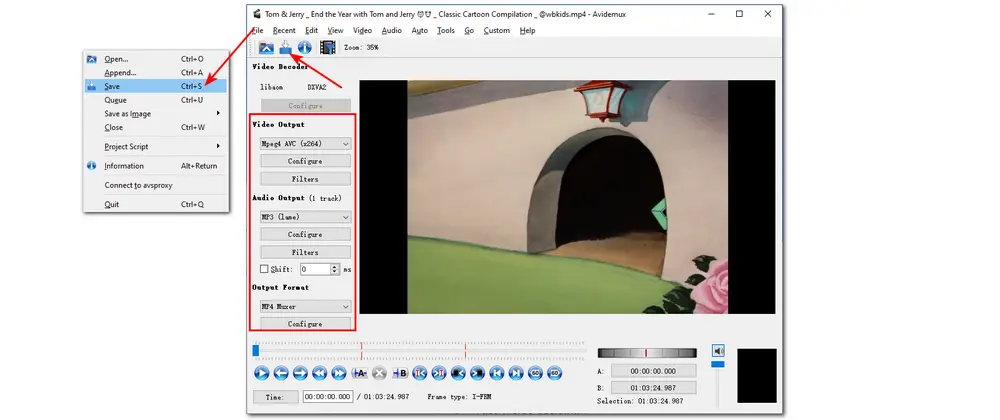Open the Custom menu
Screen dimensions: 1000x420
click(496, 31)
